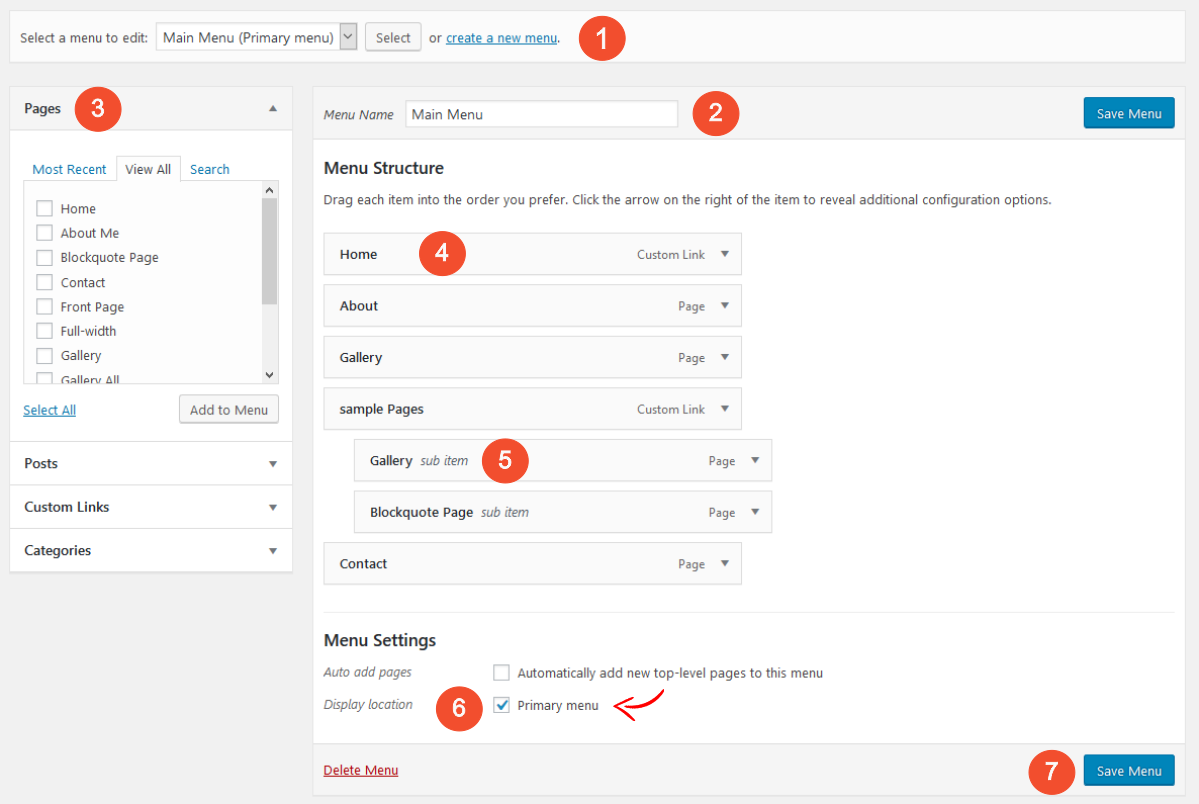Uncheck the Primary menu display location
Image resolution: width=1199 pixels, height=804 pixels.
coord(501,705)
